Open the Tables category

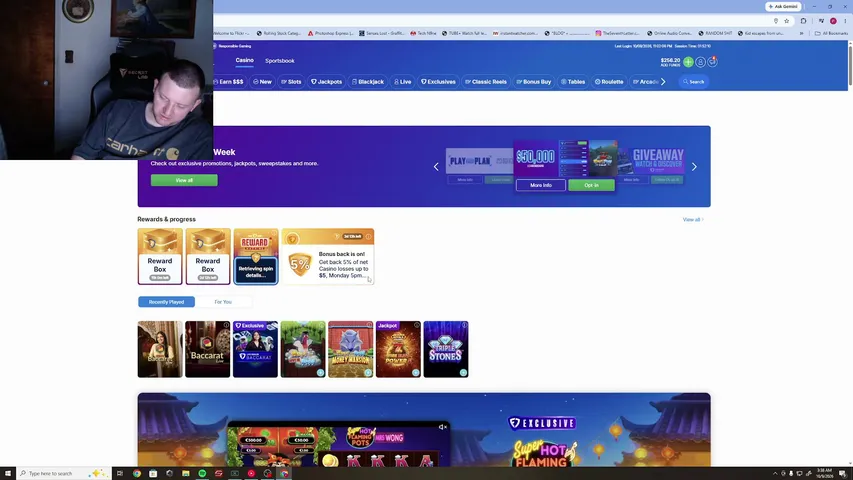tap(573, 82)
